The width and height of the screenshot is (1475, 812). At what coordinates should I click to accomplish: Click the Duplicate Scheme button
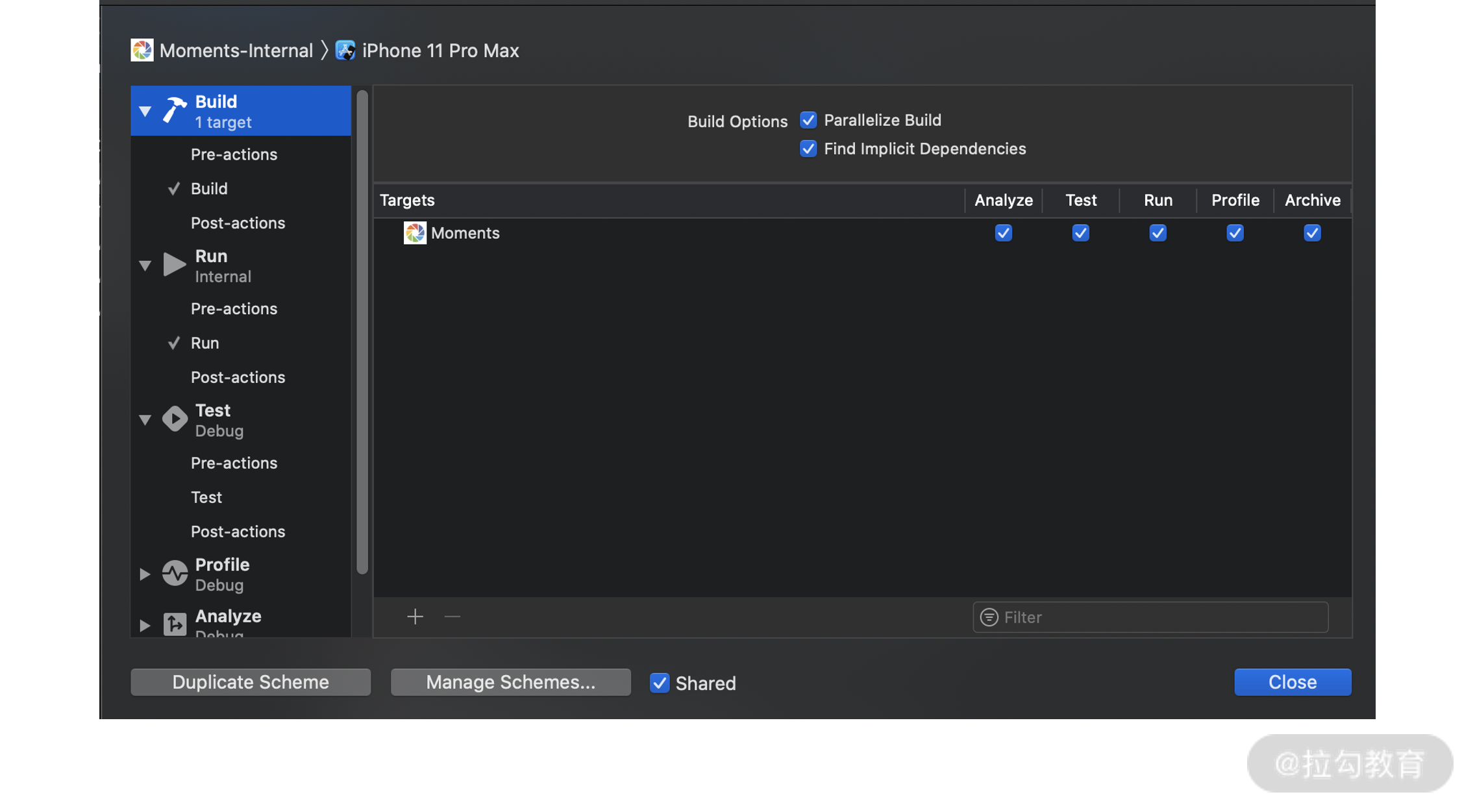point(251,682)
